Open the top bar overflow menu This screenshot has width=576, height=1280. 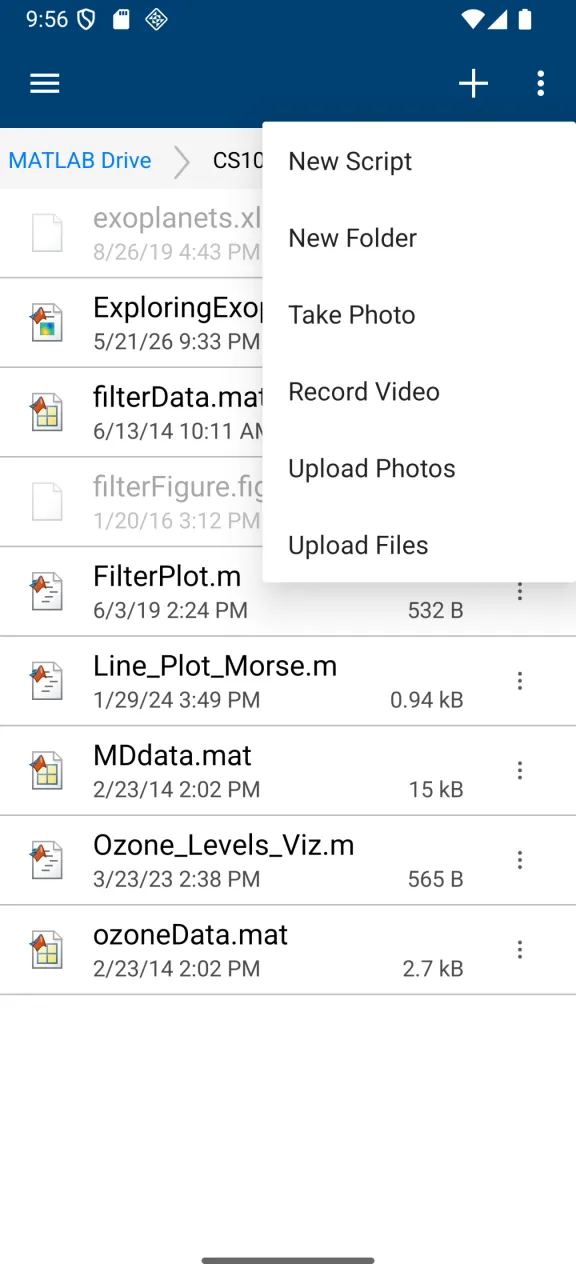540,84
